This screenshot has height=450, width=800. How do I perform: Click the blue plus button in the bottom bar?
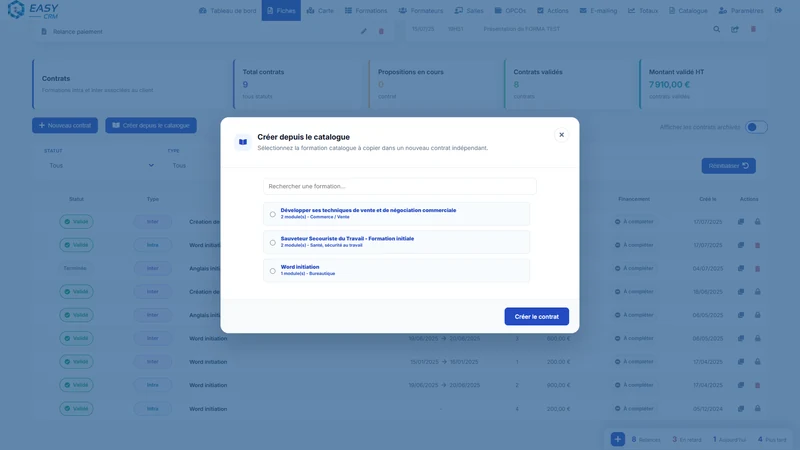(617, 439)
